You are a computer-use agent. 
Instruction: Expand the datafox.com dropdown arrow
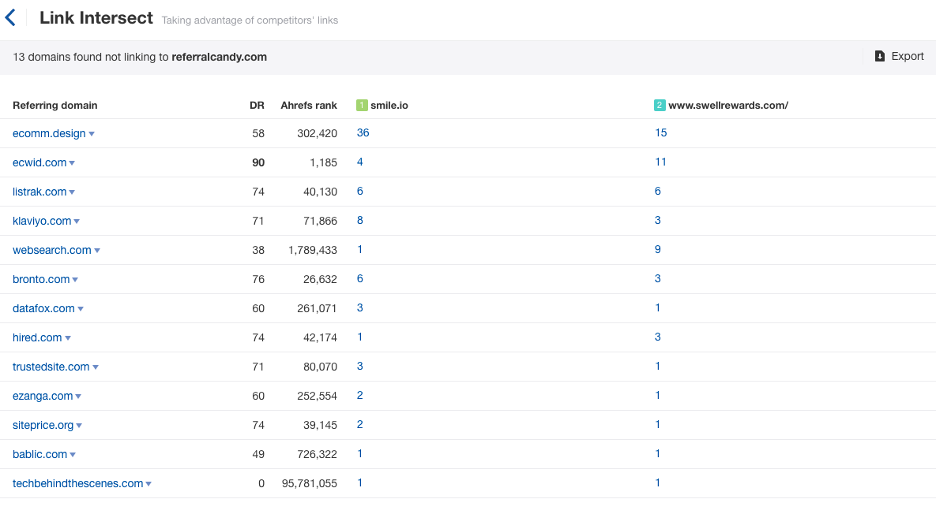pos(81,309)
